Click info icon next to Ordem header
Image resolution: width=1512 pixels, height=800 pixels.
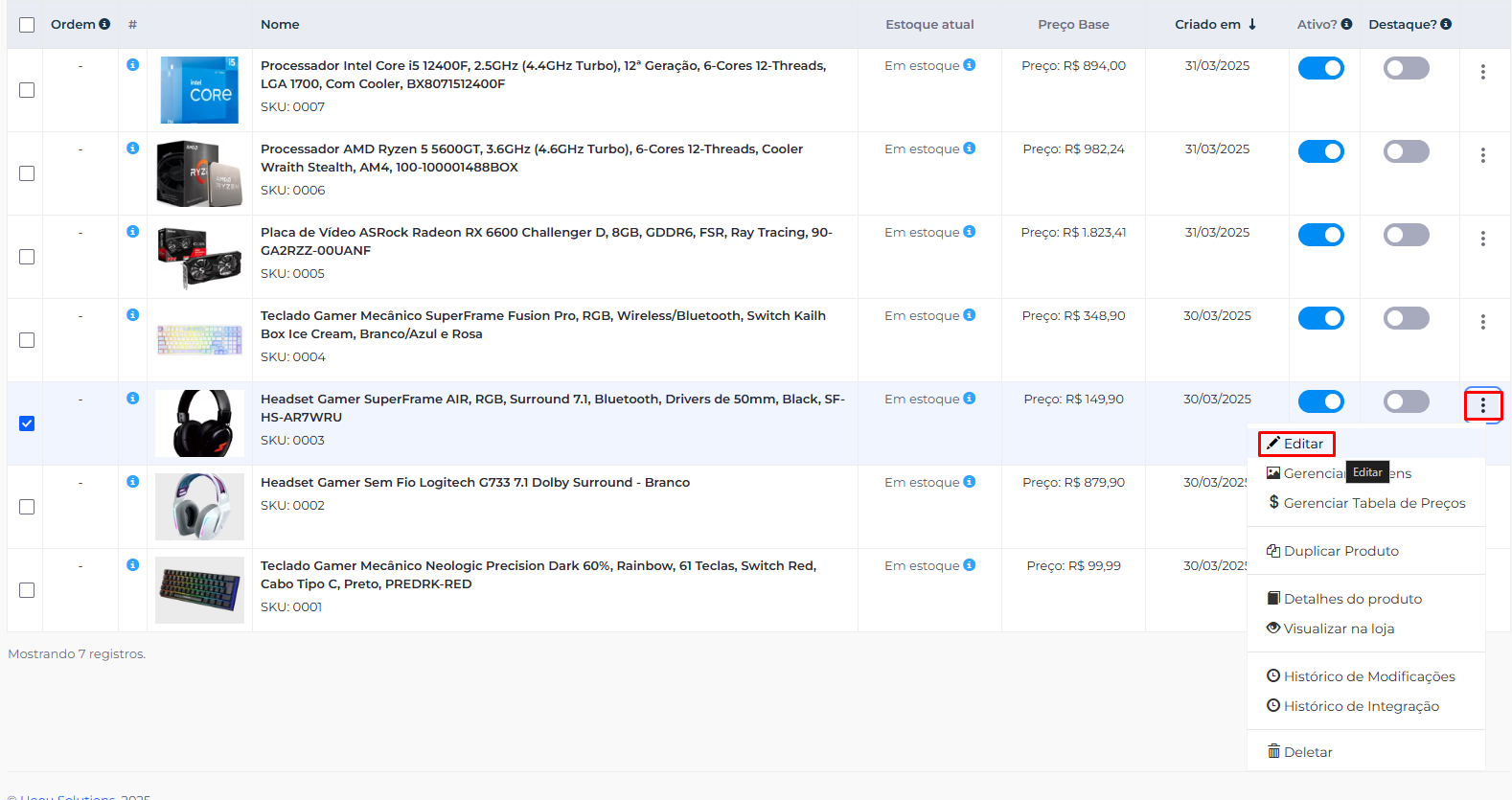point(104,24)
